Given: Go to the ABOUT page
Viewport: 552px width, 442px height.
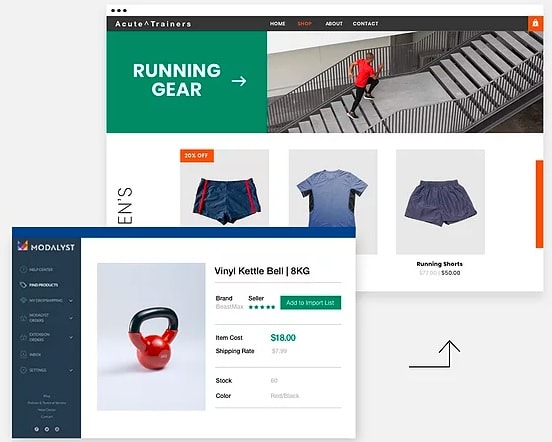Looking at the screenshot, I should pos(334,24).
